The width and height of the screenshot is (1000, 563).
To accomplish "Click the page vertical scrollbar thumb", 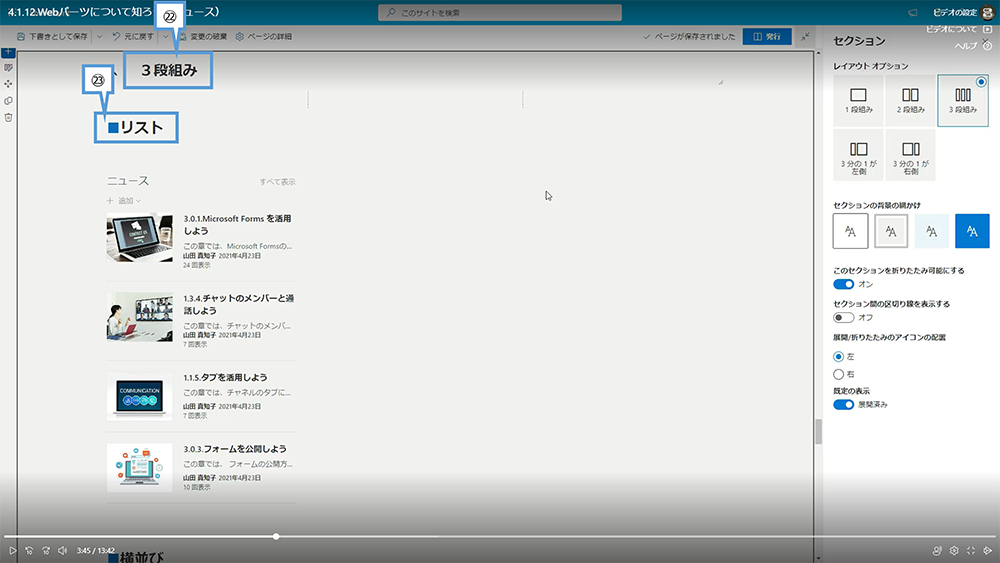I will 818,432.
